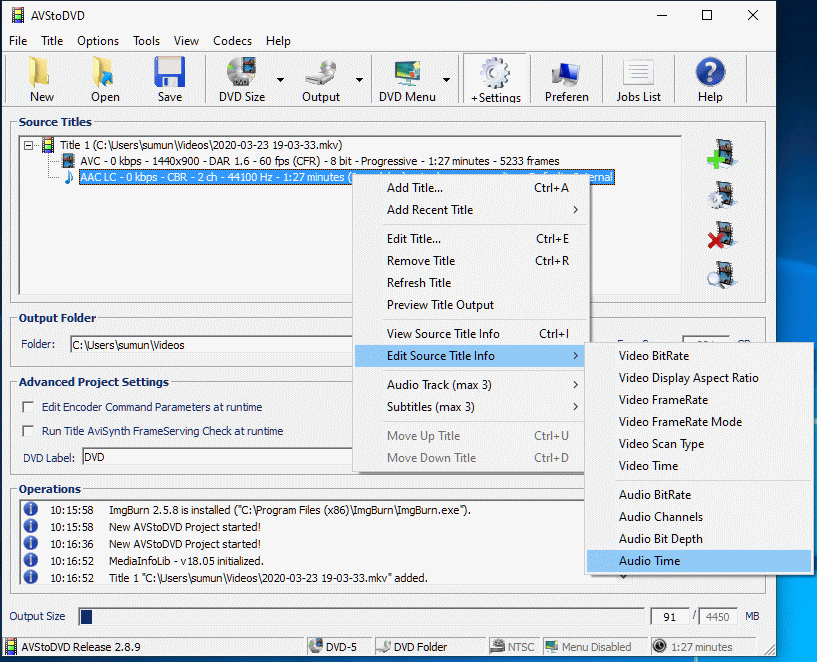Enable Edit Encoder Command Parameters at runtime
The width and height of the screenshot is (817, 662).
tap(28, 407)
